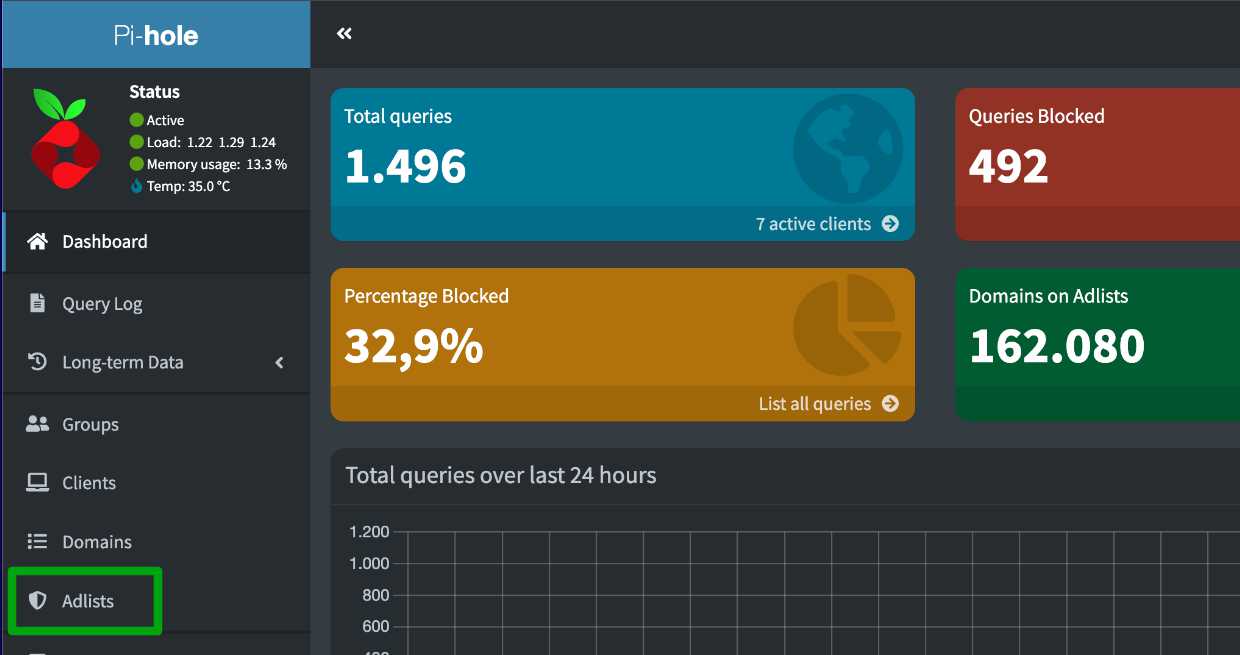This screenshot has height=655, width=1240.
Task: Open the Dashboard menu item
Action: (x=156, y=241)
